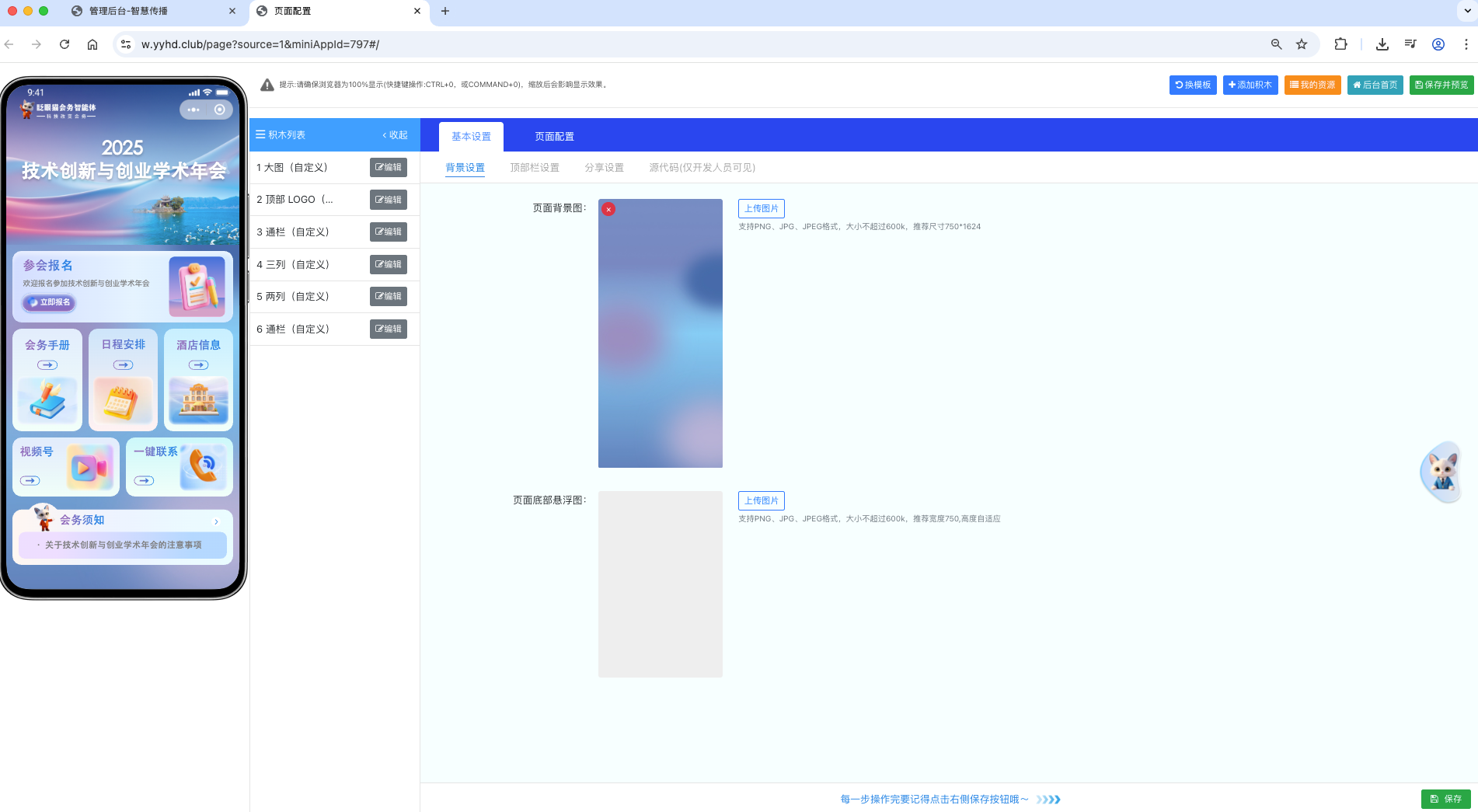Click the 添加积木 button

1250,85
